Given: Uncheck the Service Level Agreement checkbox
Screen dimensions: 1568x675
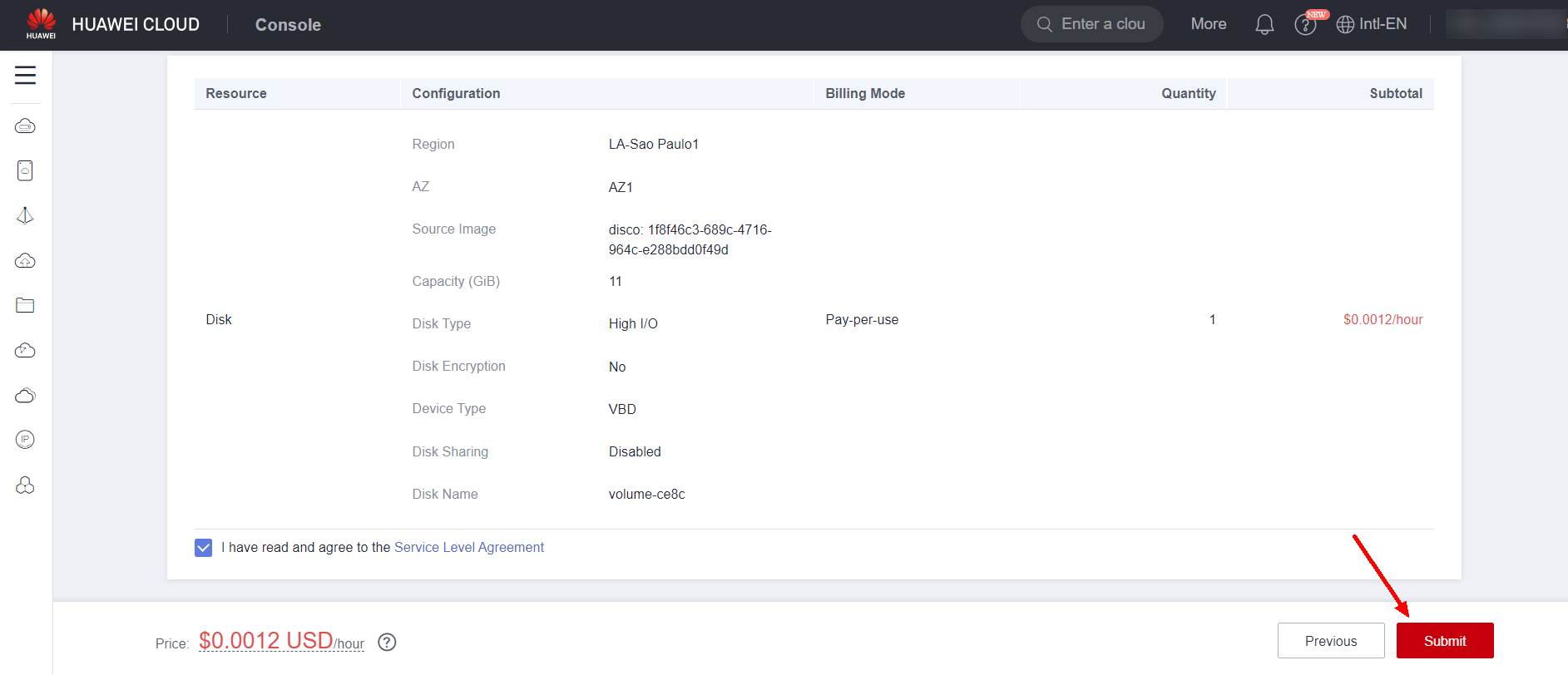Looking at the screenshot, I should [204, 548].
